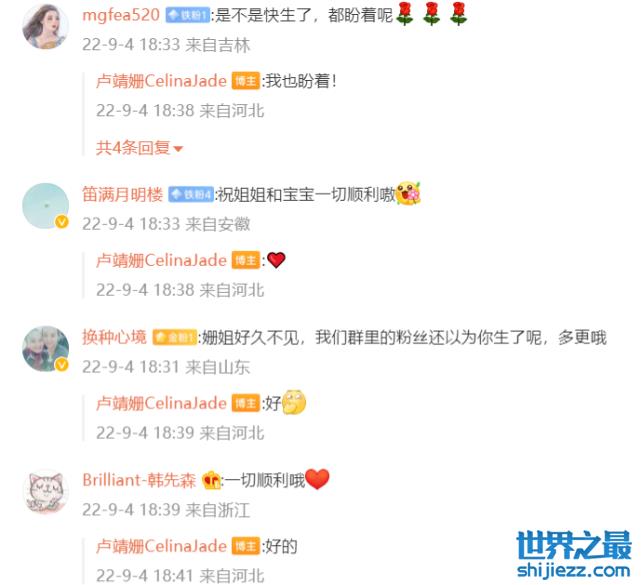Open 换种心境 user profile link
The image size is (641, 585).
coord(114,337)
